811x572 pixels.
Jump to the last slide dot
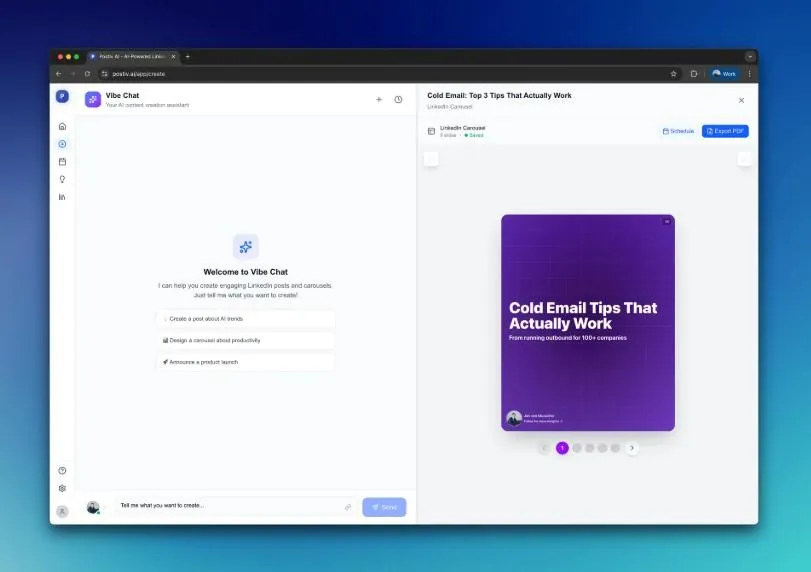tap(615, 448)
